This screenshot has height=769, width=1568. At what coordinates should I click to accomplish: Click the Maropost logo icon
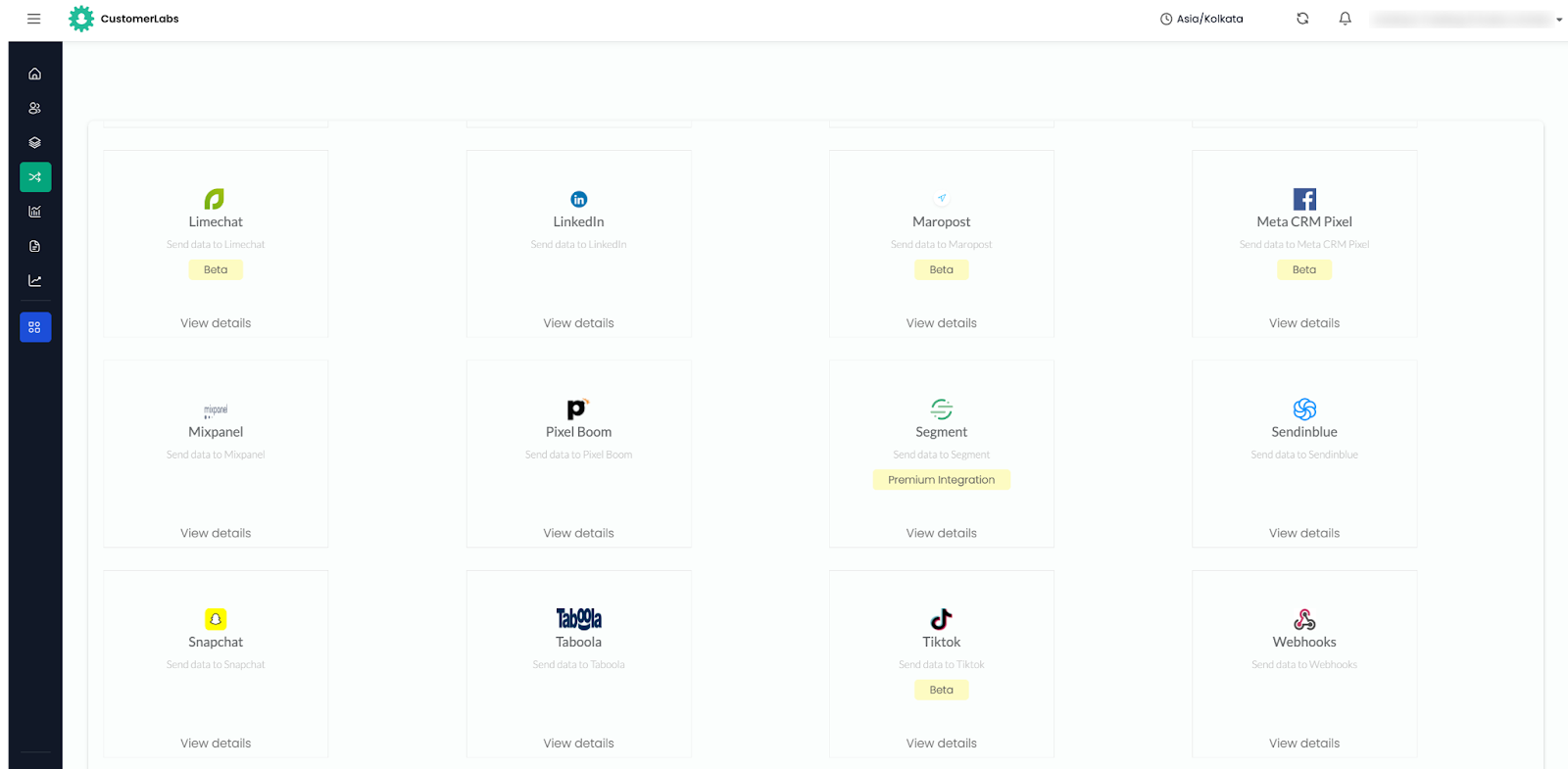pos(942,198)
